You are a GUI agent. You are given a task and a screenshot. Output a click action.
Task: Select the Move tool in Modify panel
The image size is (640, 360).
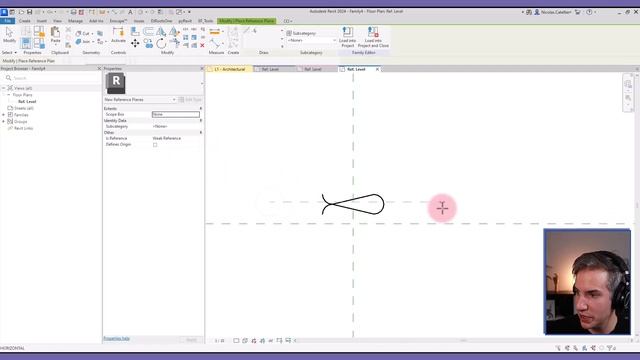pos(135,42)
